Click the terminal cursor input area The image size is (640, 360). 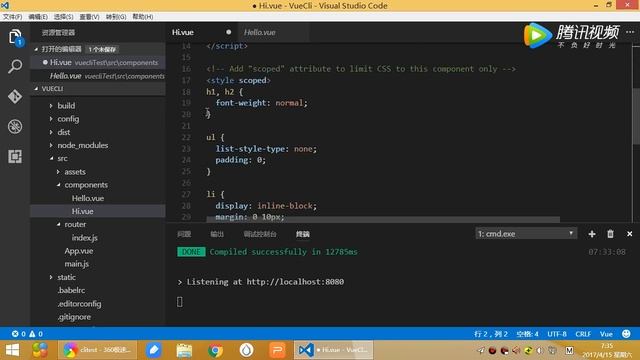click(180, 302)
